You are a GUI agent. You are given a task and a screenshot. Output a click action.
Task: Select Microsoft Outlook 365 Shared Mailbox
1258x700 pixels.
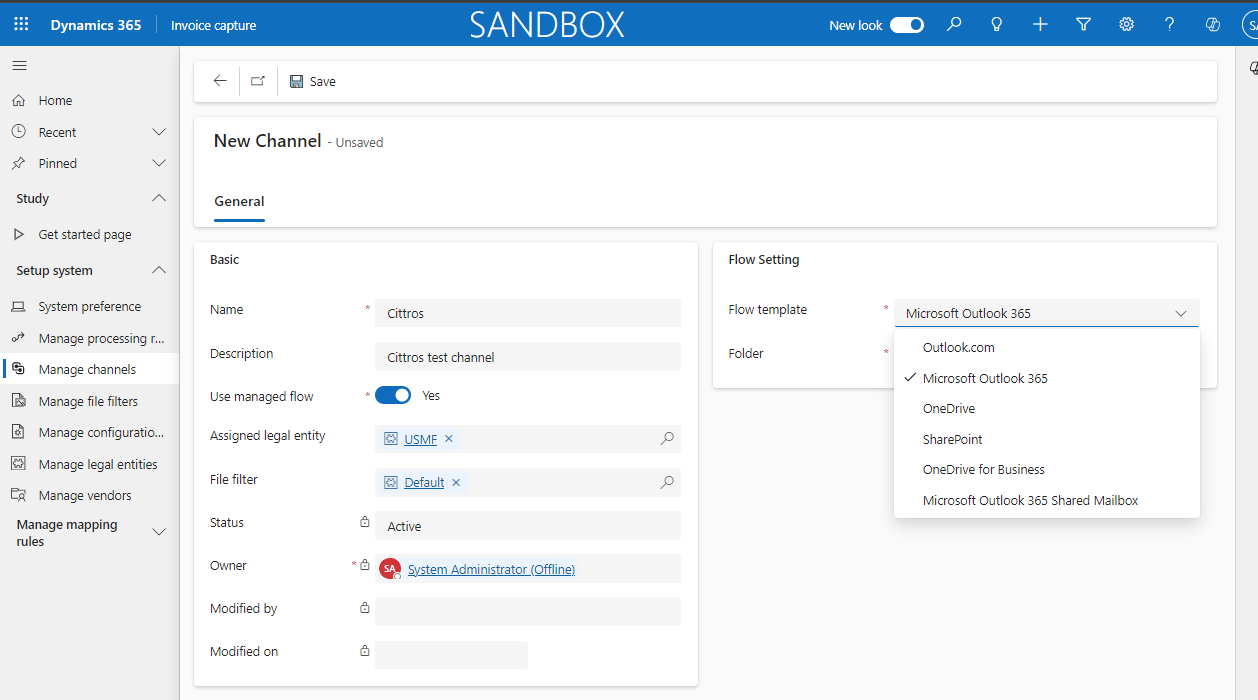tap(1047, 500)
